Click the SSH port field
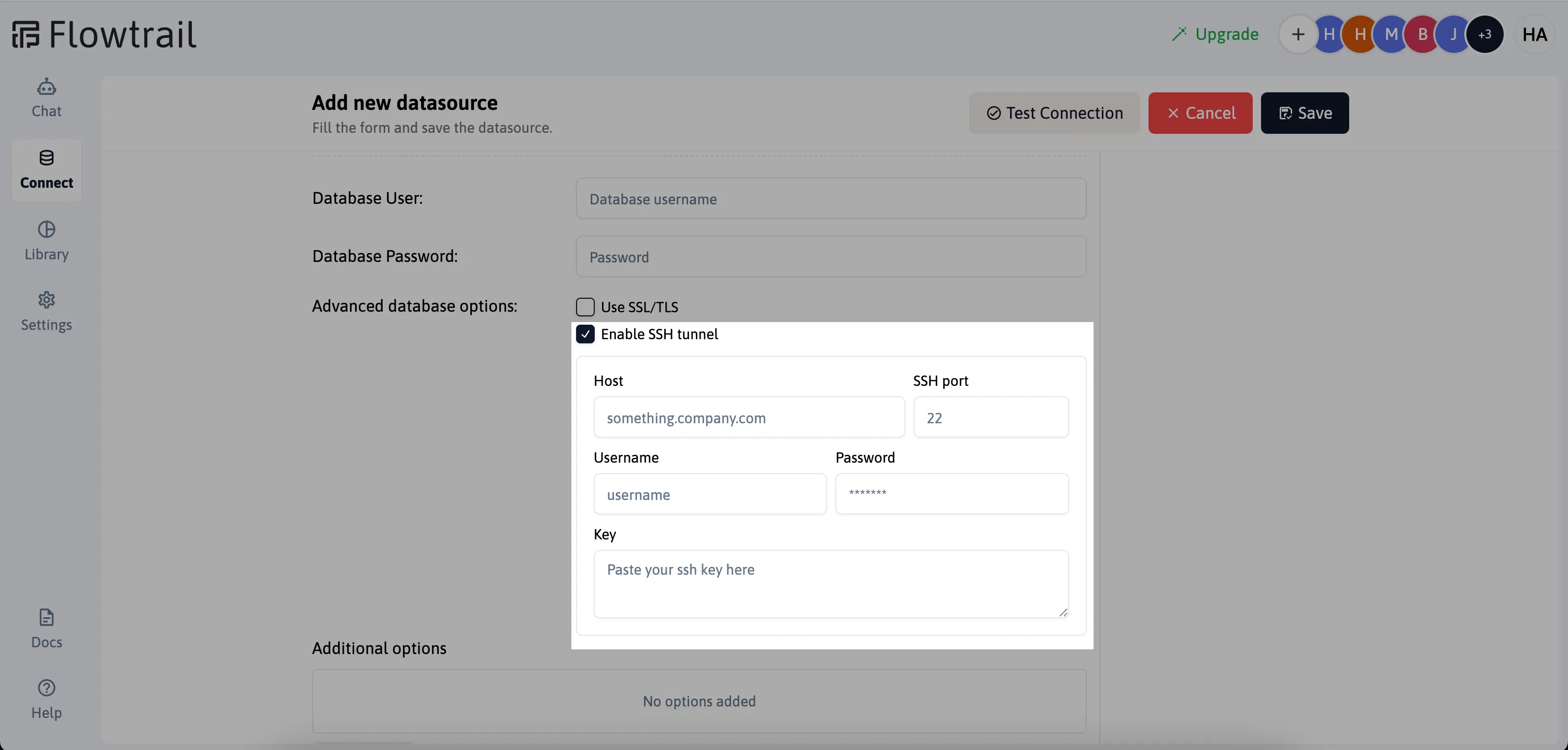1568x750 pixels. pos(991,417)
